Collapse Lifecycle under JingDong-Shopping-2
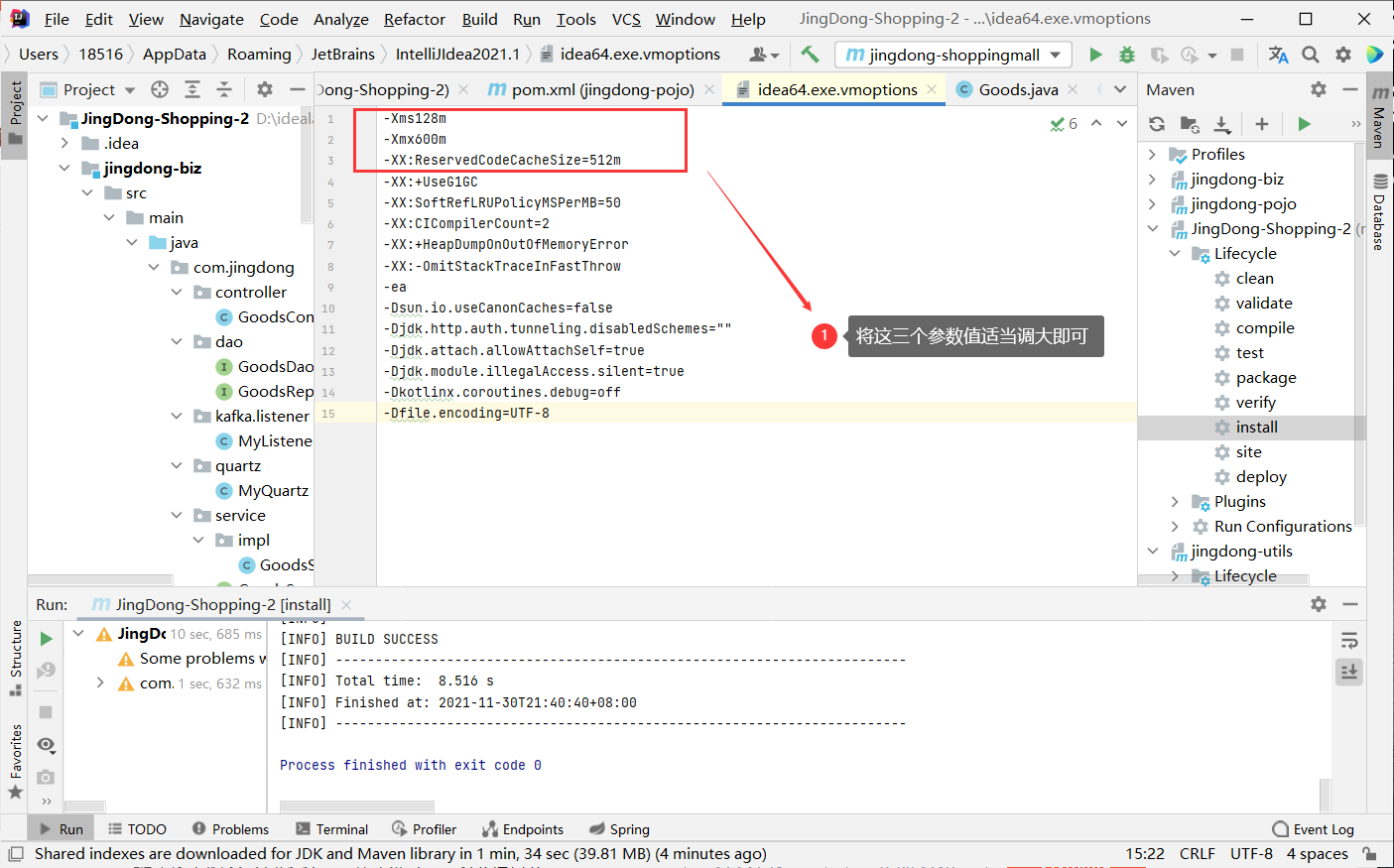The width and height of the screenshot is (1394, 868). 1175,253
